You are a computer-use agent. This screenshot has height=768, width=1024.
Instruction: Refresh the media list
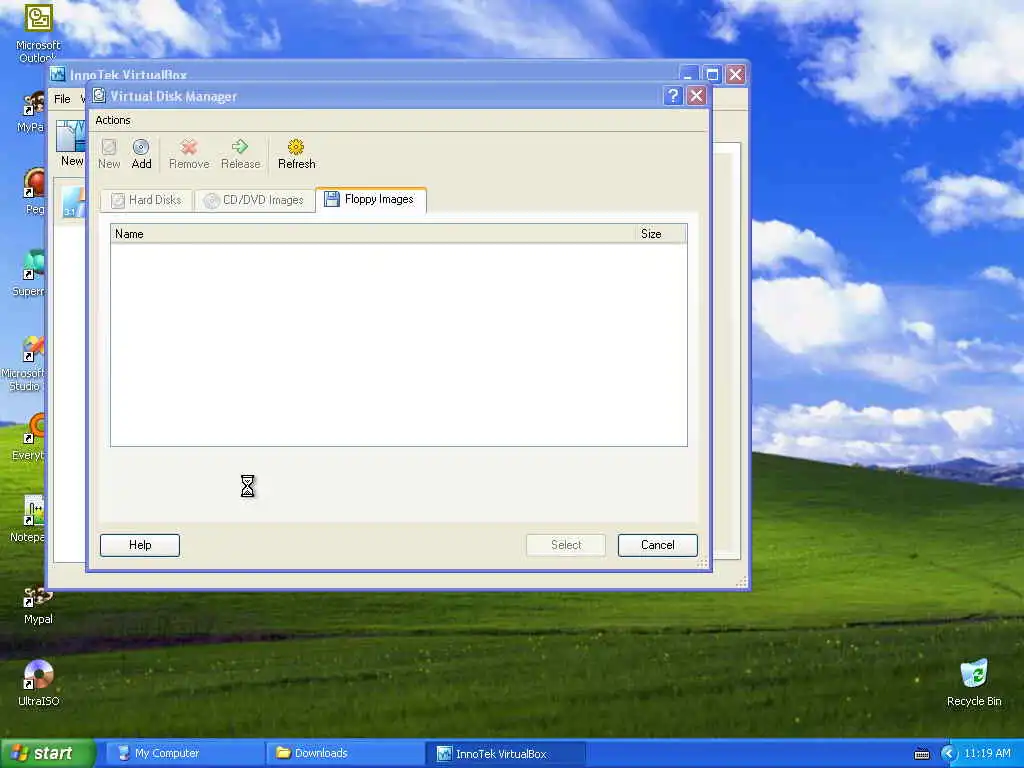tap(296, 154)
